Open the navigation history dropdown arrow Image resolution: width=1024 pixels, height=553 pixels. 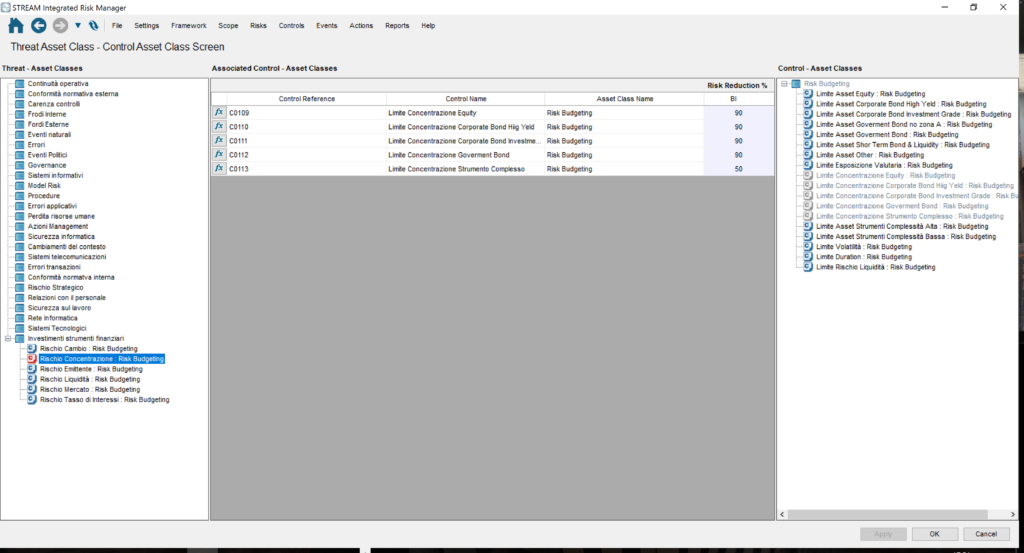coord(78,25)
